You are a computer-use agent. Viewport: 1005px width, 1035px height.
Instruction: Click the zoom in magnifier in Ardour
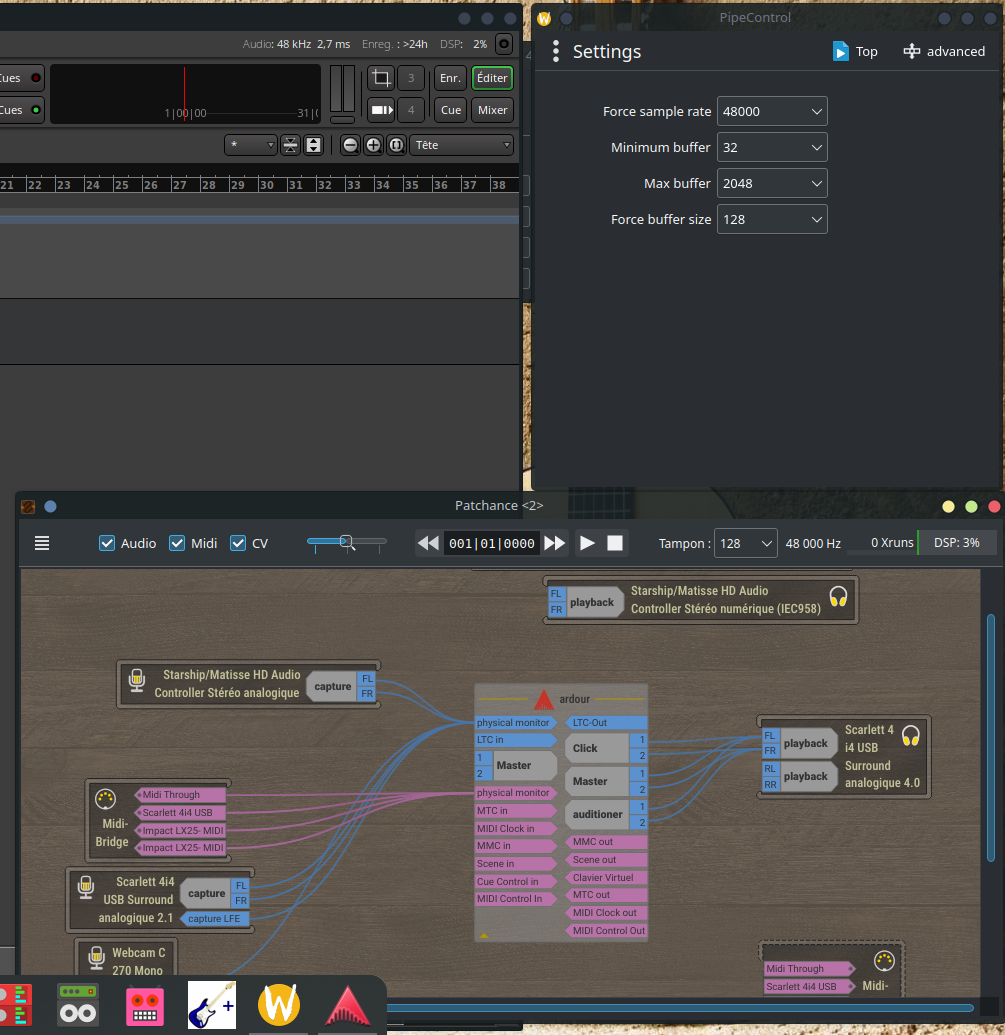373,145
